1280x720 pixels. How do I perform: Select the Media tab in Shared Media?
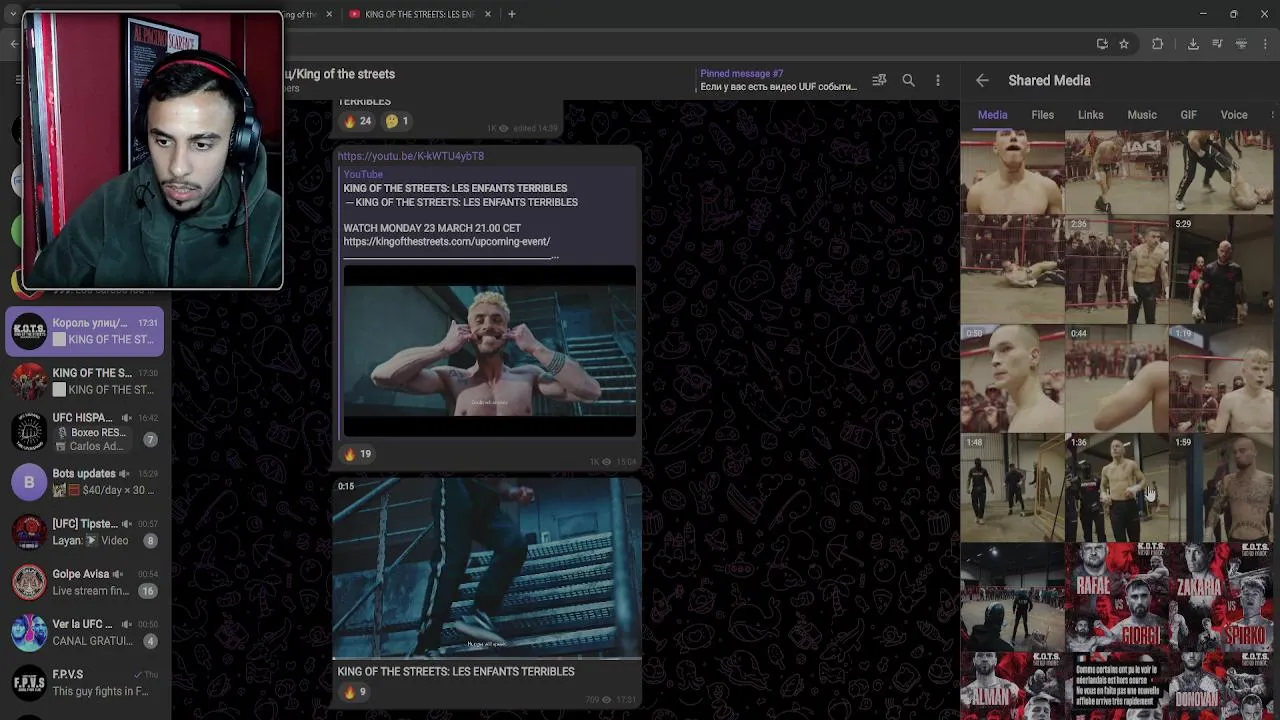[x=992, y=115]
